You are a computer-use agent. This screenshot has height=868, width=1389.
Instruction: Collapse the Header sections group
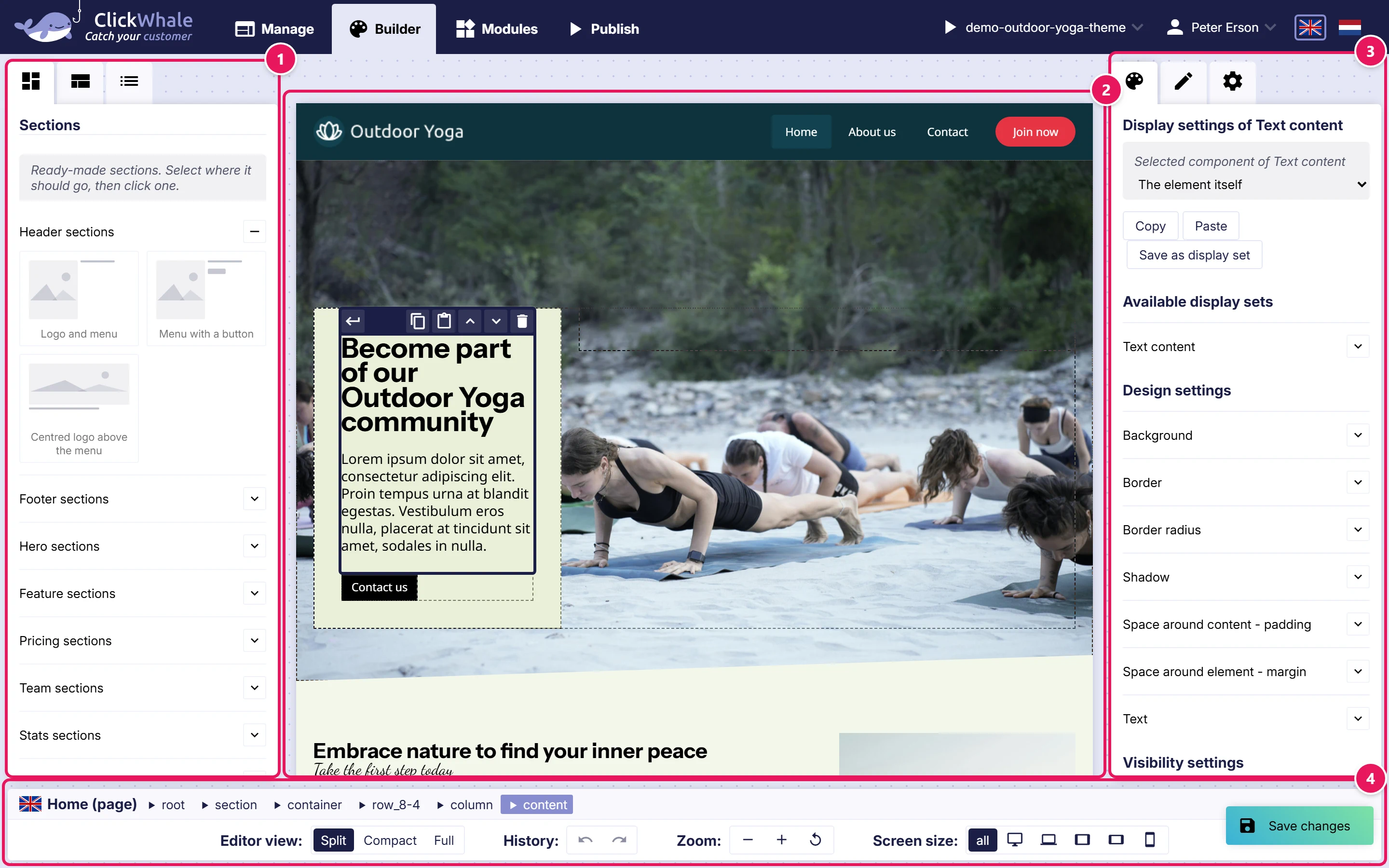(255, 231)
